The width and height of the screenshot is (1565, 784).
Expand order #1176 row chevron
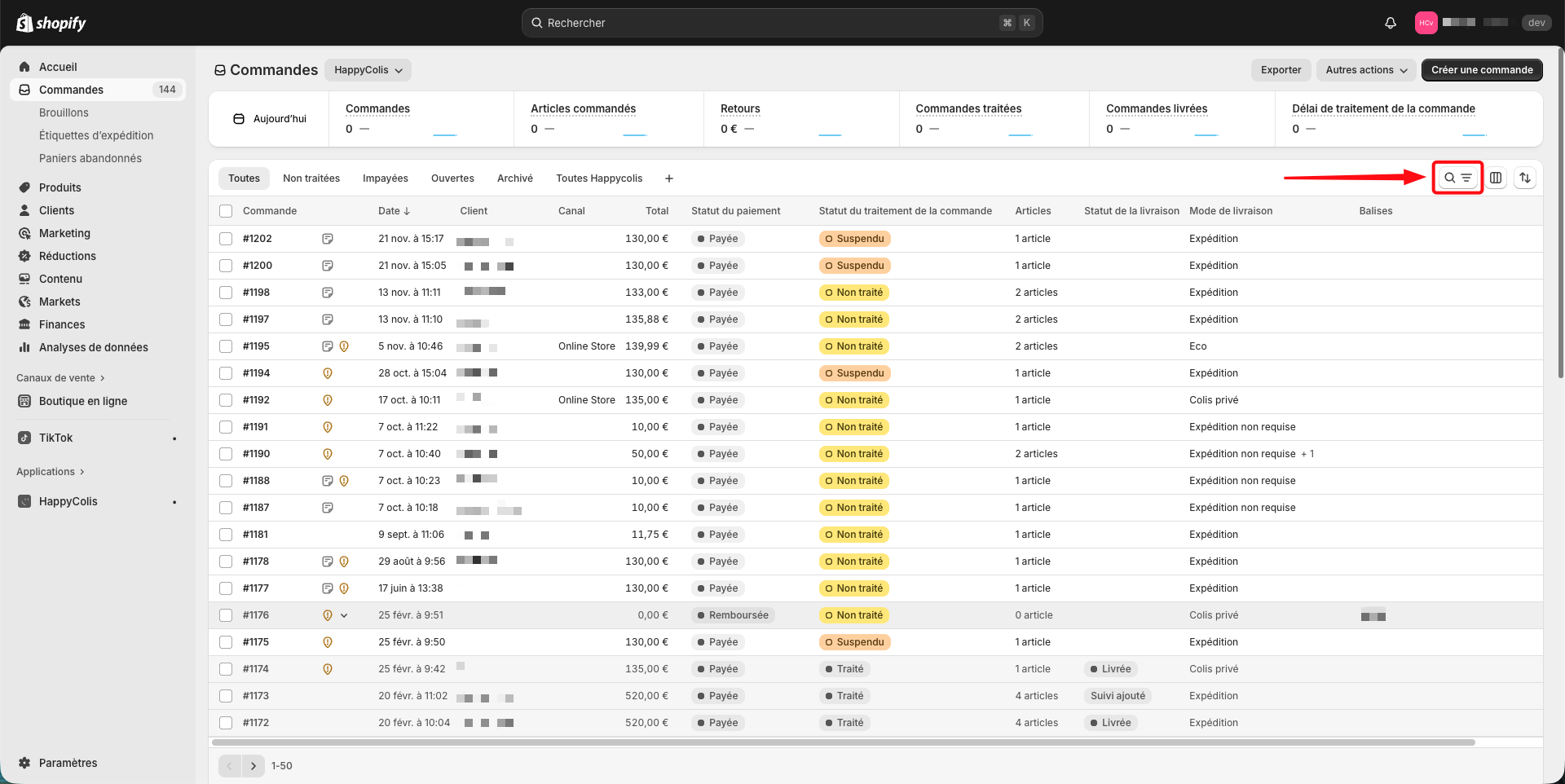pyautogui.click(x=344, y=615)
